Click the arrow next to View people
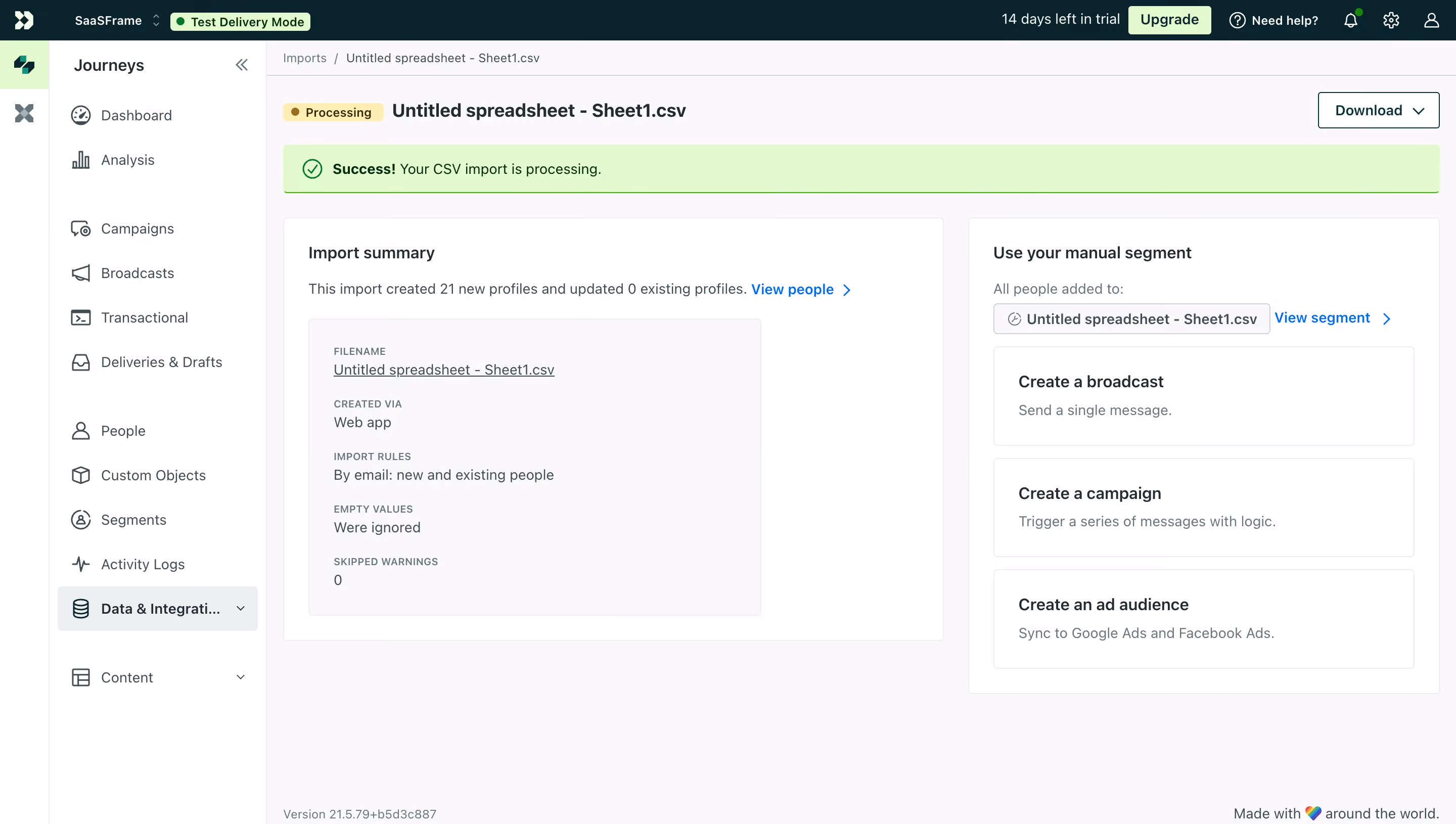1456x824 pixels. pyautogui.click(x=847, y=290)
